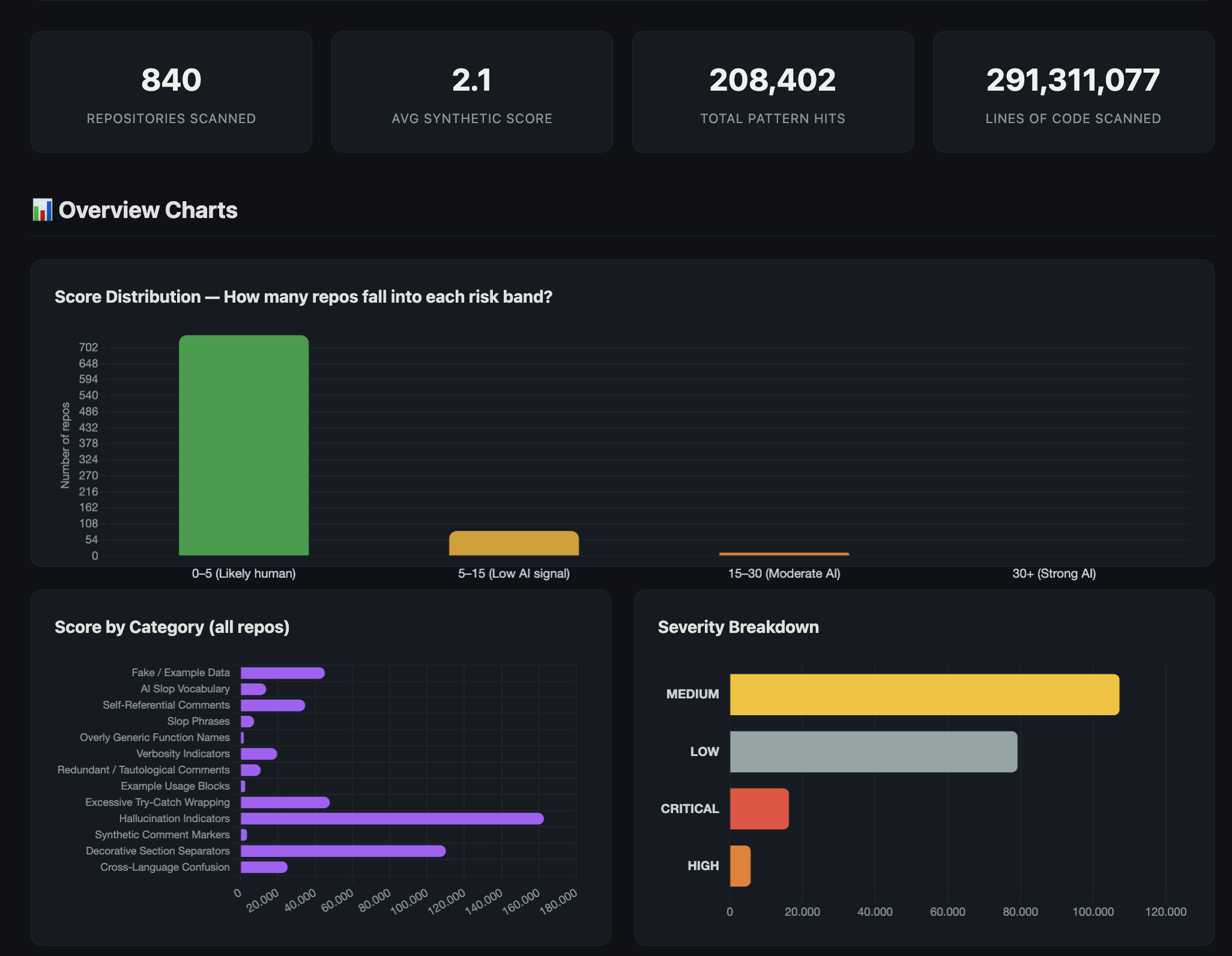Click the Severity Breakdown chart title

point(738,627)
